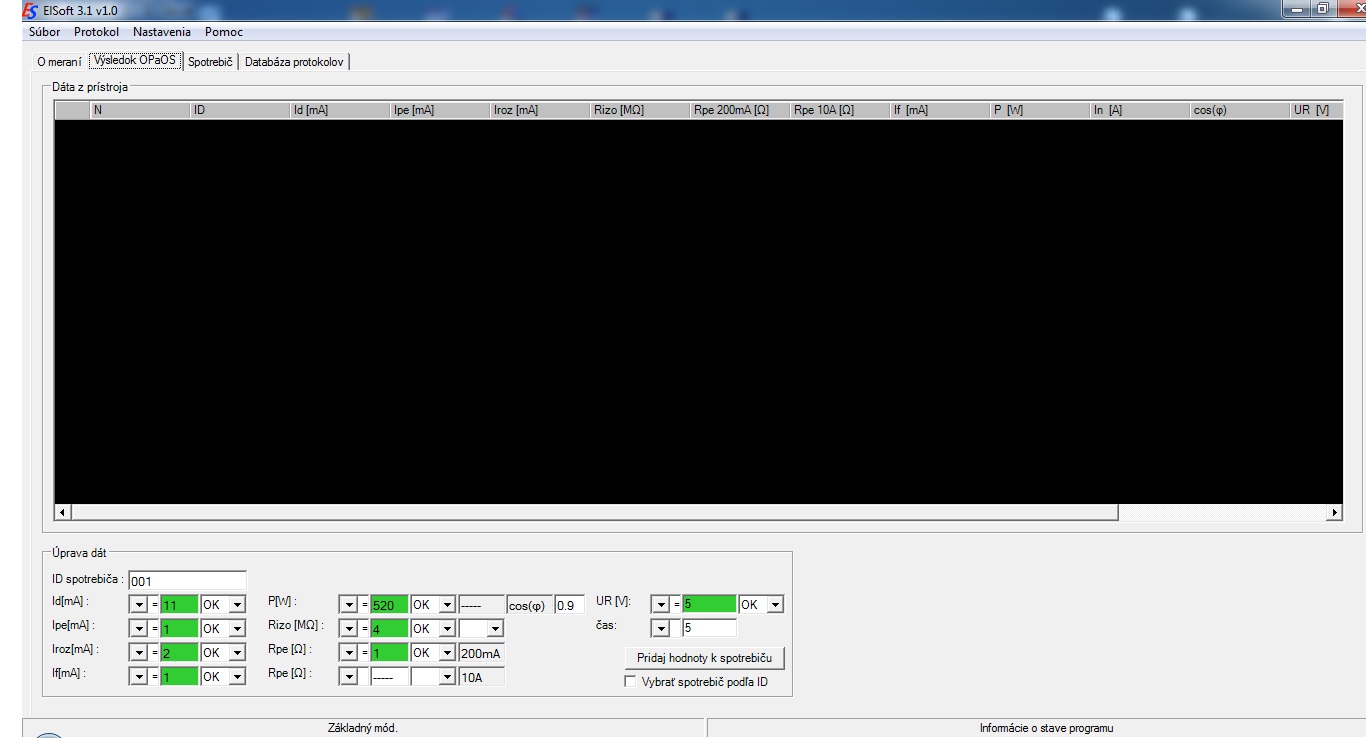Click the N column header

pyautogui.click(x=140, y=110)
